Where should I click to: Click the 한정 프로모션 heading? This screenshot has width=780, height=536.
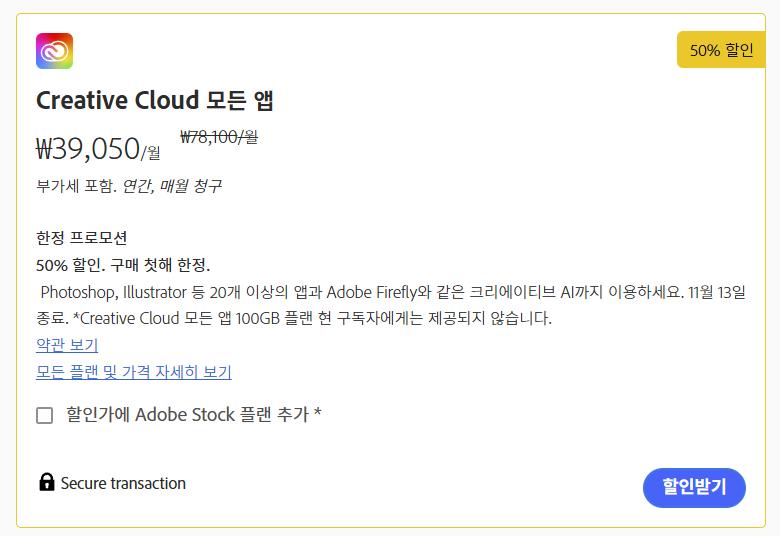pyautogui.click(x=81, y=238)
